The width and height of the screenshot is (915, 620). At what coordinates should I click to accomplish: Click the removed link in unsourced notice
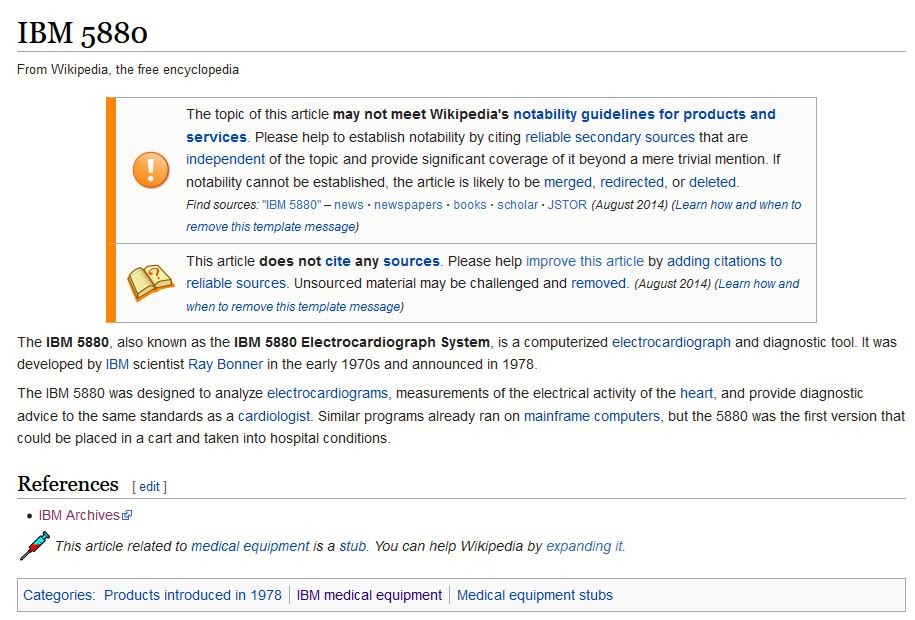point(598,283)
